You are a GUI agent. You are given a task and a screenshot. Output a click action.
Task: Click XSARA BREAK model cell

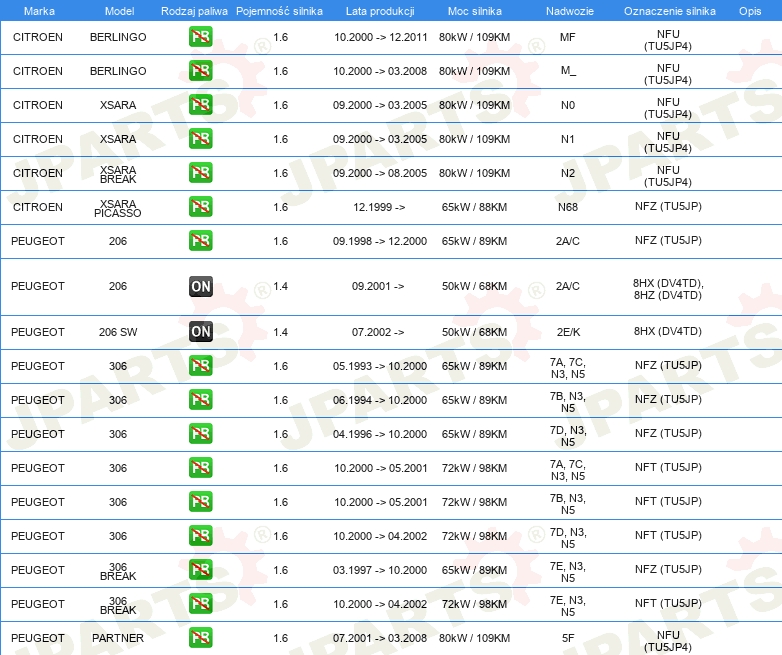point(118,175)
